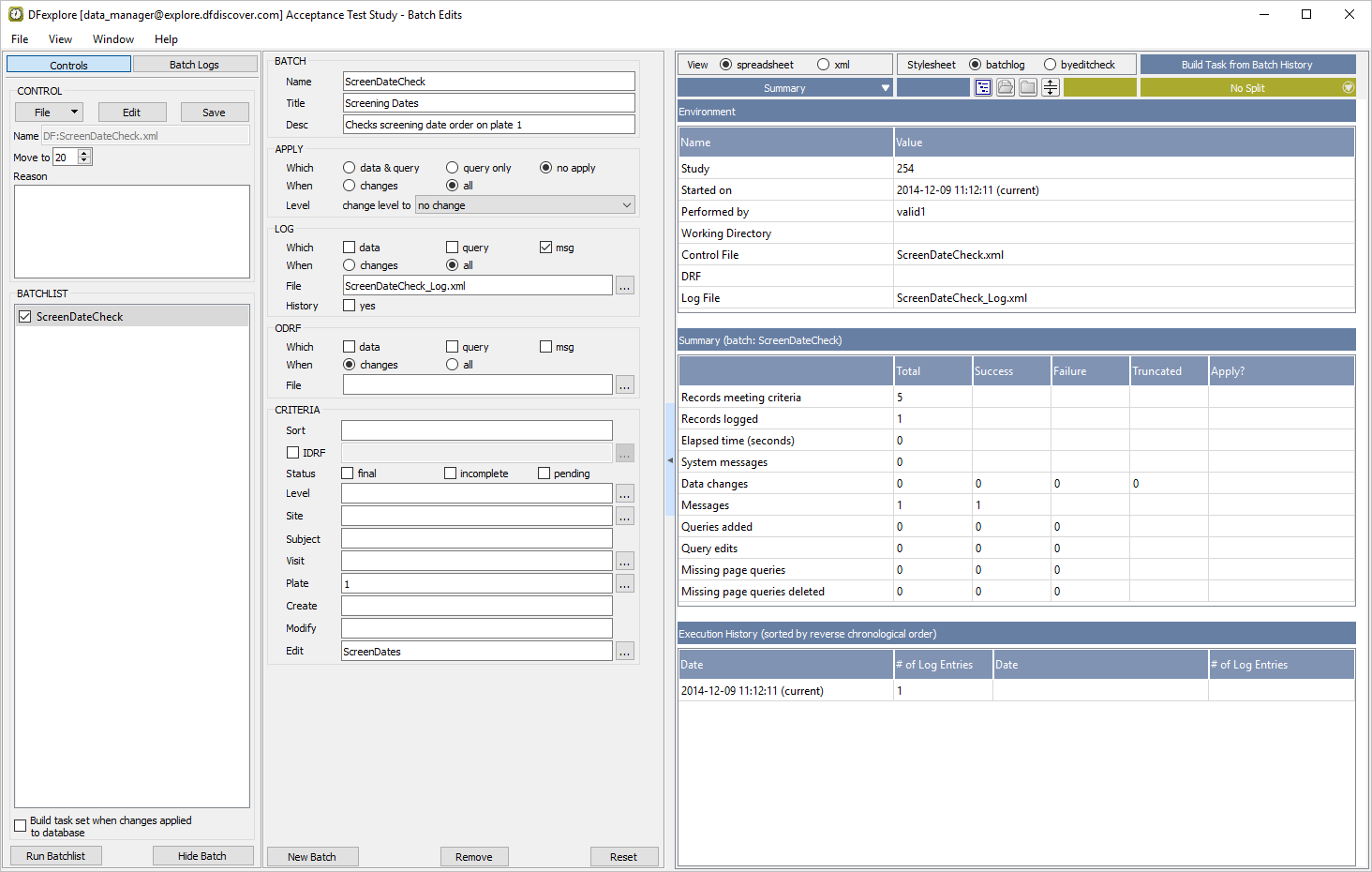Collapse panel using the splitter arrow handle
Screen dimensions: 1372x872
(670, 460)
